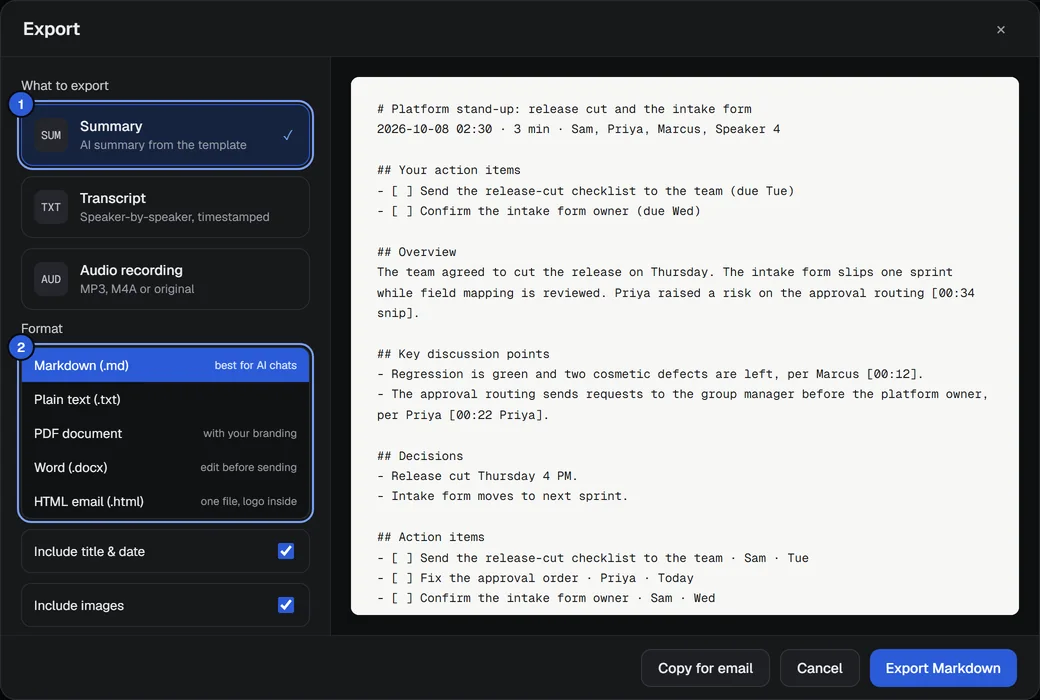Click the SUM icon badge

(x=51, y=135)
